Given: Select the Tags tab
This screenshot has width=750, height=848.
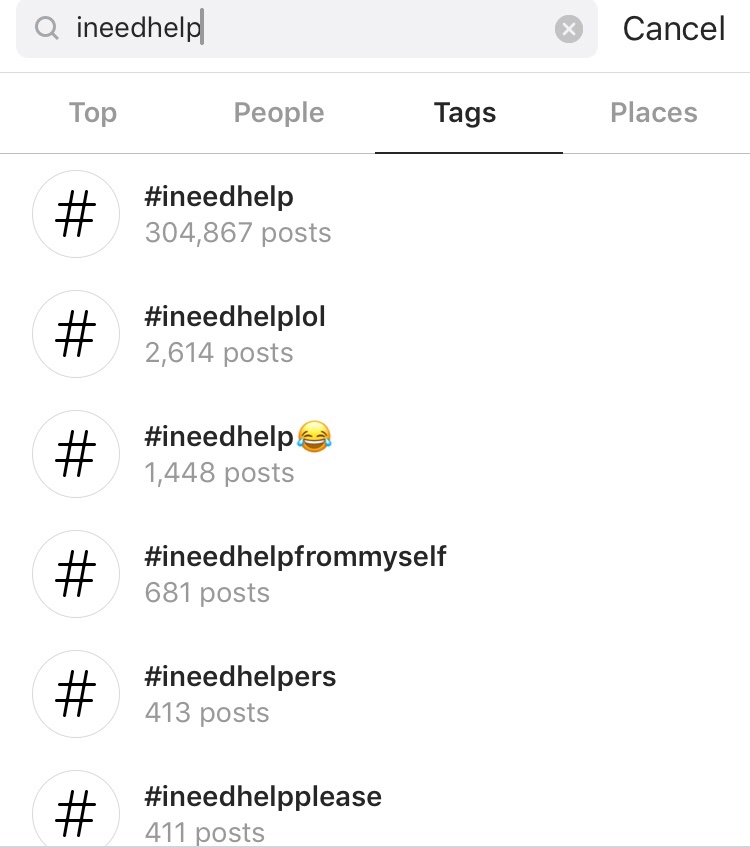Looking at the screenshot, I should (465, 113).
